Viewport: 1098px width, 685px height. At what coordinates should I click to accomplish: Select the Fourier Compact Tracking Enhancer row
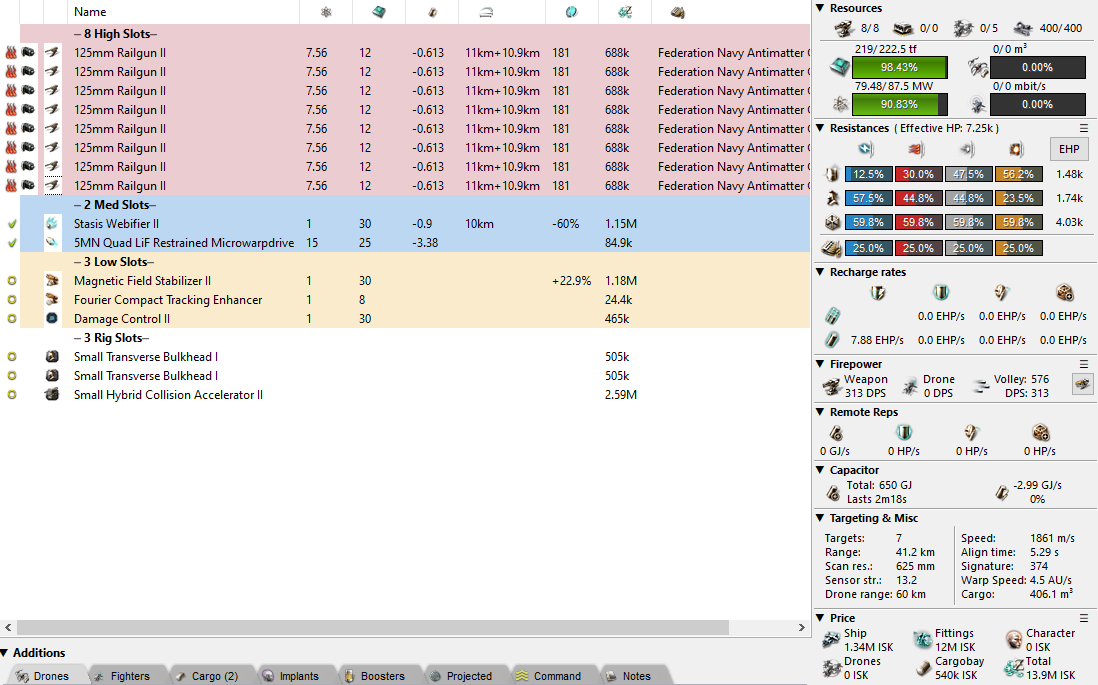tap(168, 300)
